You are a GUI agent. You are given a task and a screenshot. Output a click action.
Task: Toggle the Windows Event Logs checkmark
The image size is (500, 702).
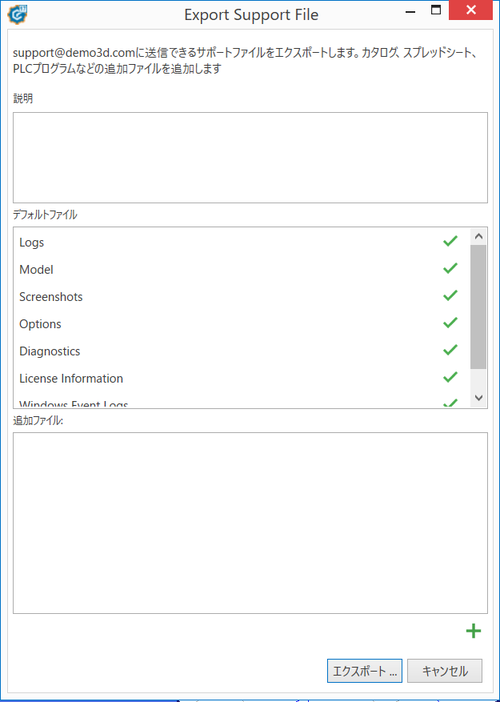coord(450,403)
